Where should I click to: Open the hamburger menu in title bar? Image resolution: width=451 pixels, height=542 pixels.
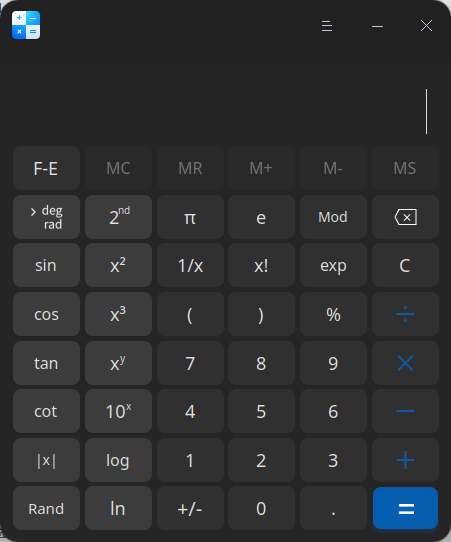(327, 26)
